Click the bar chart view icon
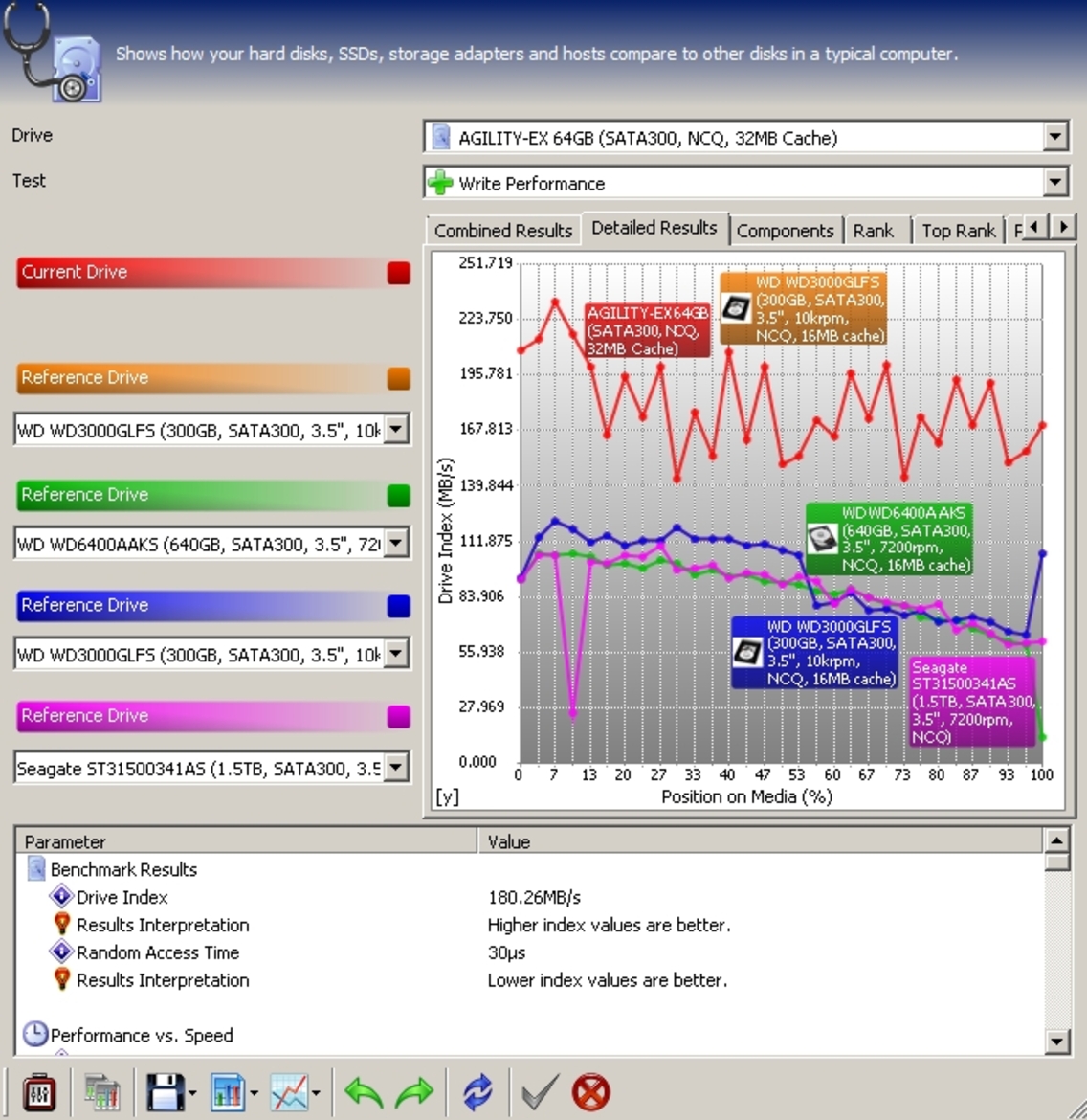Screen dimensions: 1087x1120 pos(228,1092)
